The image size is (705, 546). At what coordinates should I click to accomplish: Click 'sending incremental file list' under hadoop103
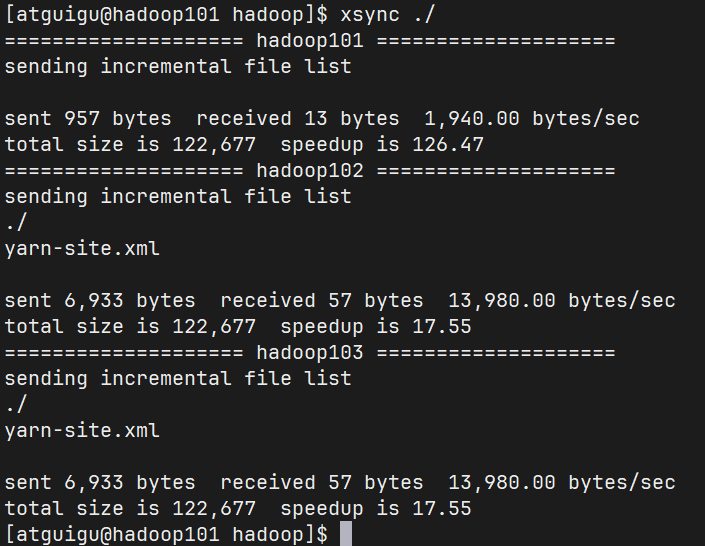tap(178, 379)
